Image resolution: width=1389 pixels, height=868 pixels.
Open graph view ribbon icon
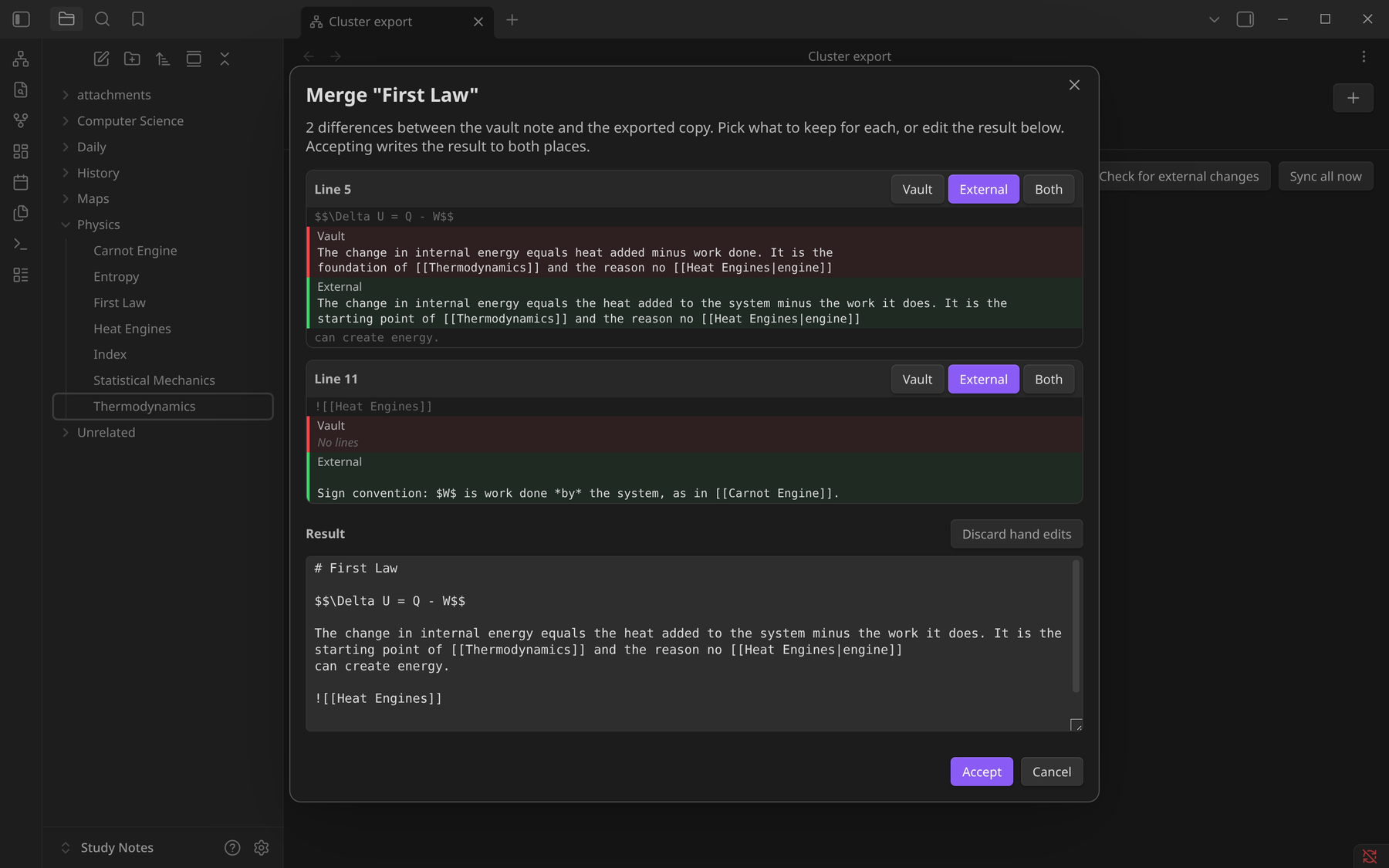(x=21, y=120)
